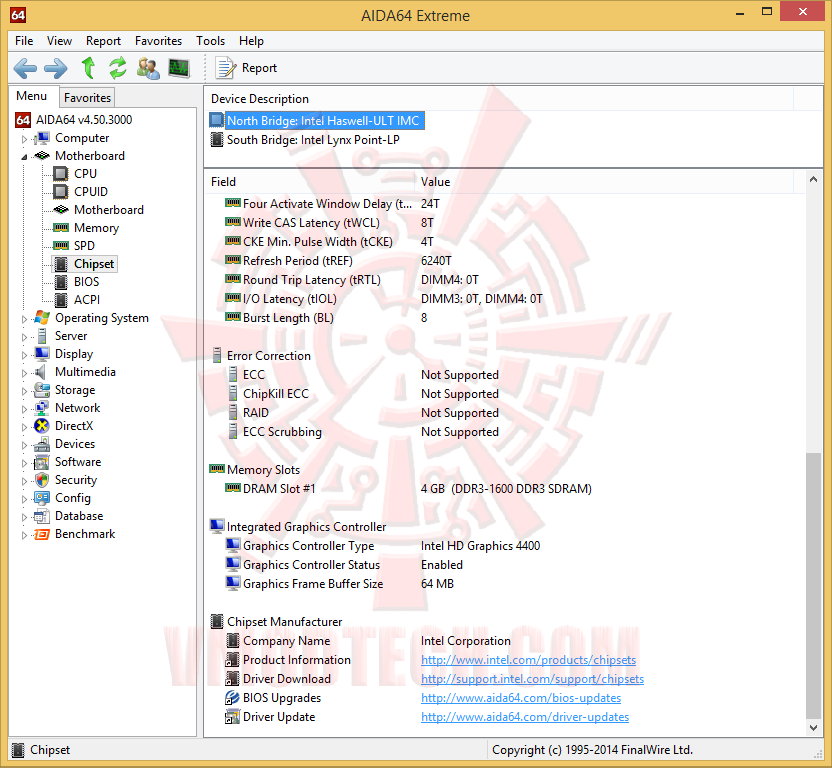Open the Favorites menu
832x768 pixels.
click(158, 41)
